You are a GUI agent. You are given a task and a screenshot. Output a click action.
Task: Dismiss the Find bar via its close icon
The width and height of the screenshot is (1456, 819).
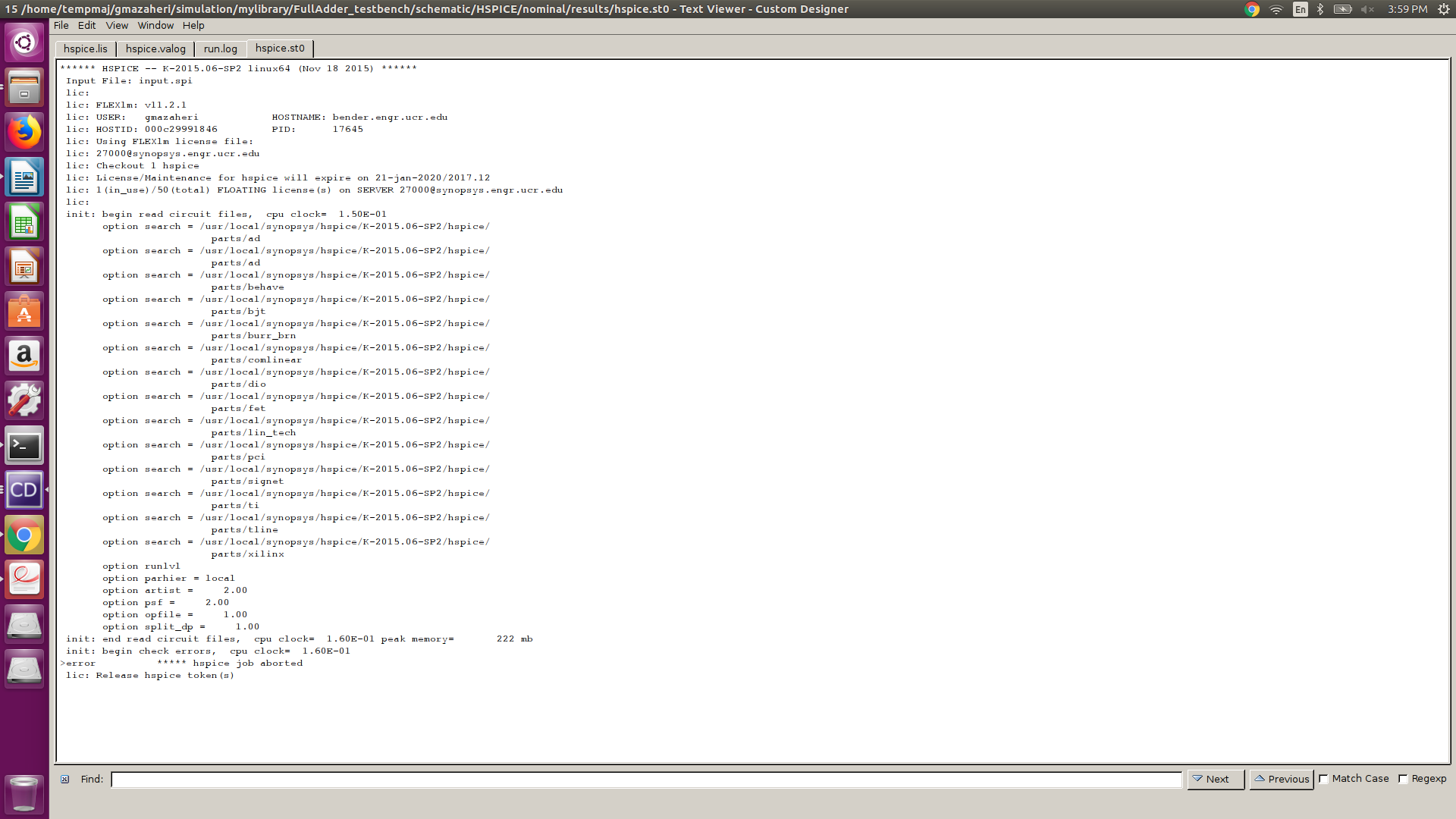click(65, 779)
